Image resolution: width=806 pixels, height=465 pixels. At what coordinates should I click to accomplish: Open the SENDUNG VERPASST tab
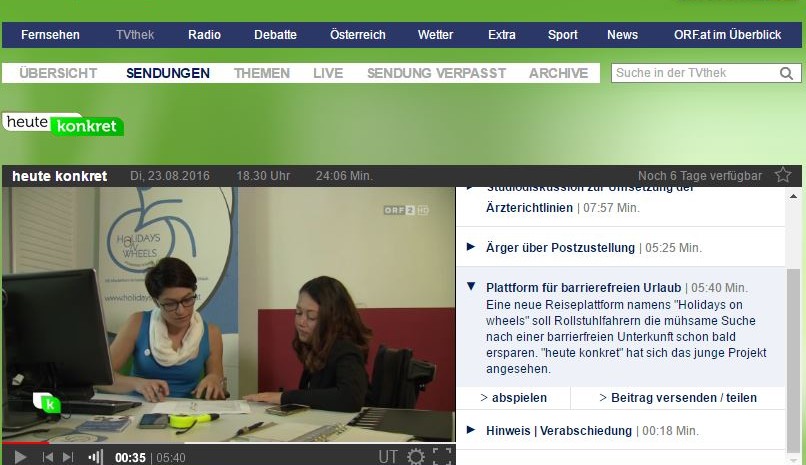coord(436,73)
